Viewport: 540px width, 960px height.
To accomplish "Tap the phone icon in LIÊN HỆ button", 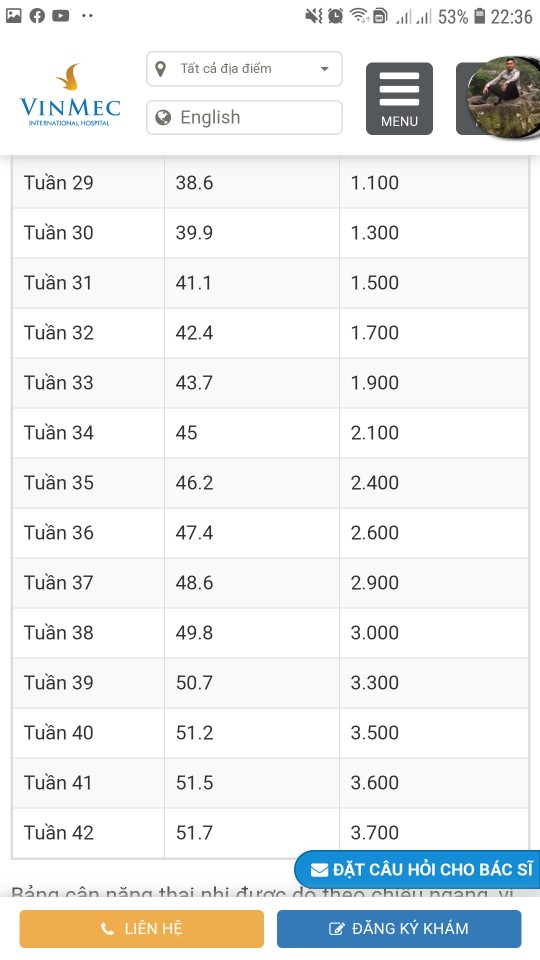I will (x=108, y=929).
